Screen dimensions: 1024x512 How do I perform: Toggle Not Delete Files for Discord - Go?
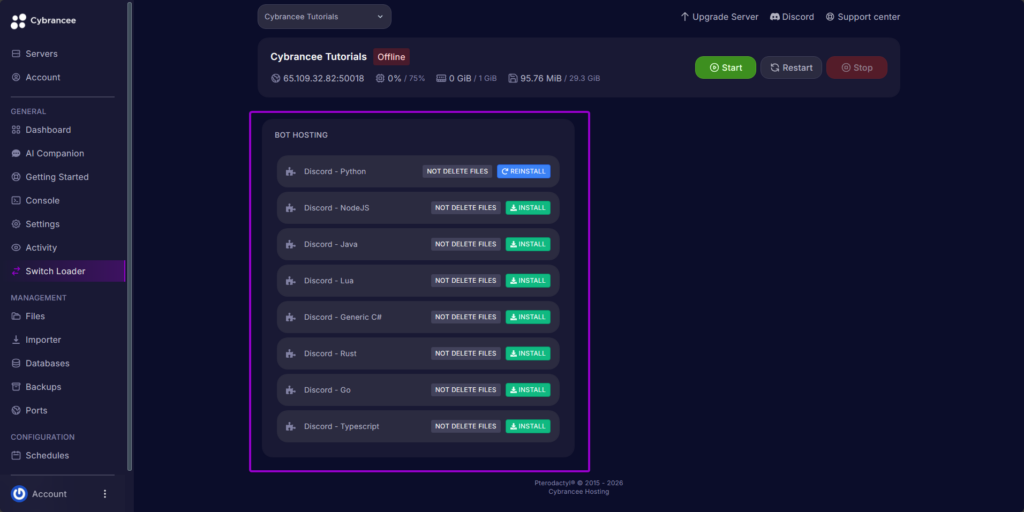(466, 390)
